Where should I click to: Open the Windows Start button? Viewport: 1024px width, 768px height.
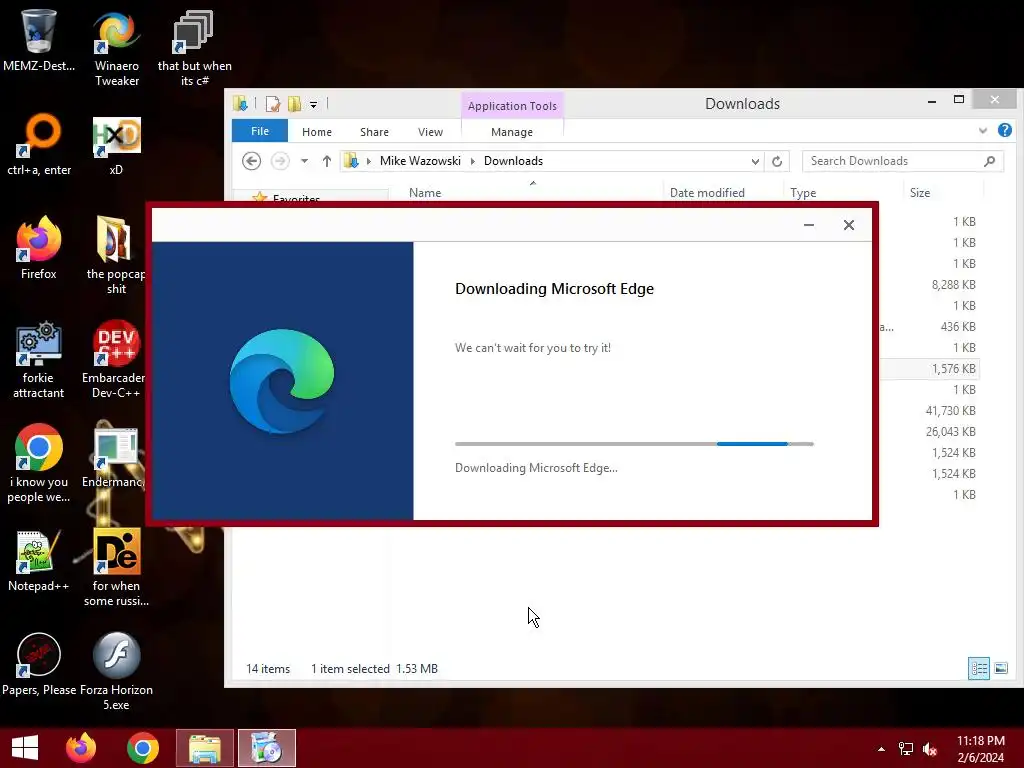tap(25, 748)
